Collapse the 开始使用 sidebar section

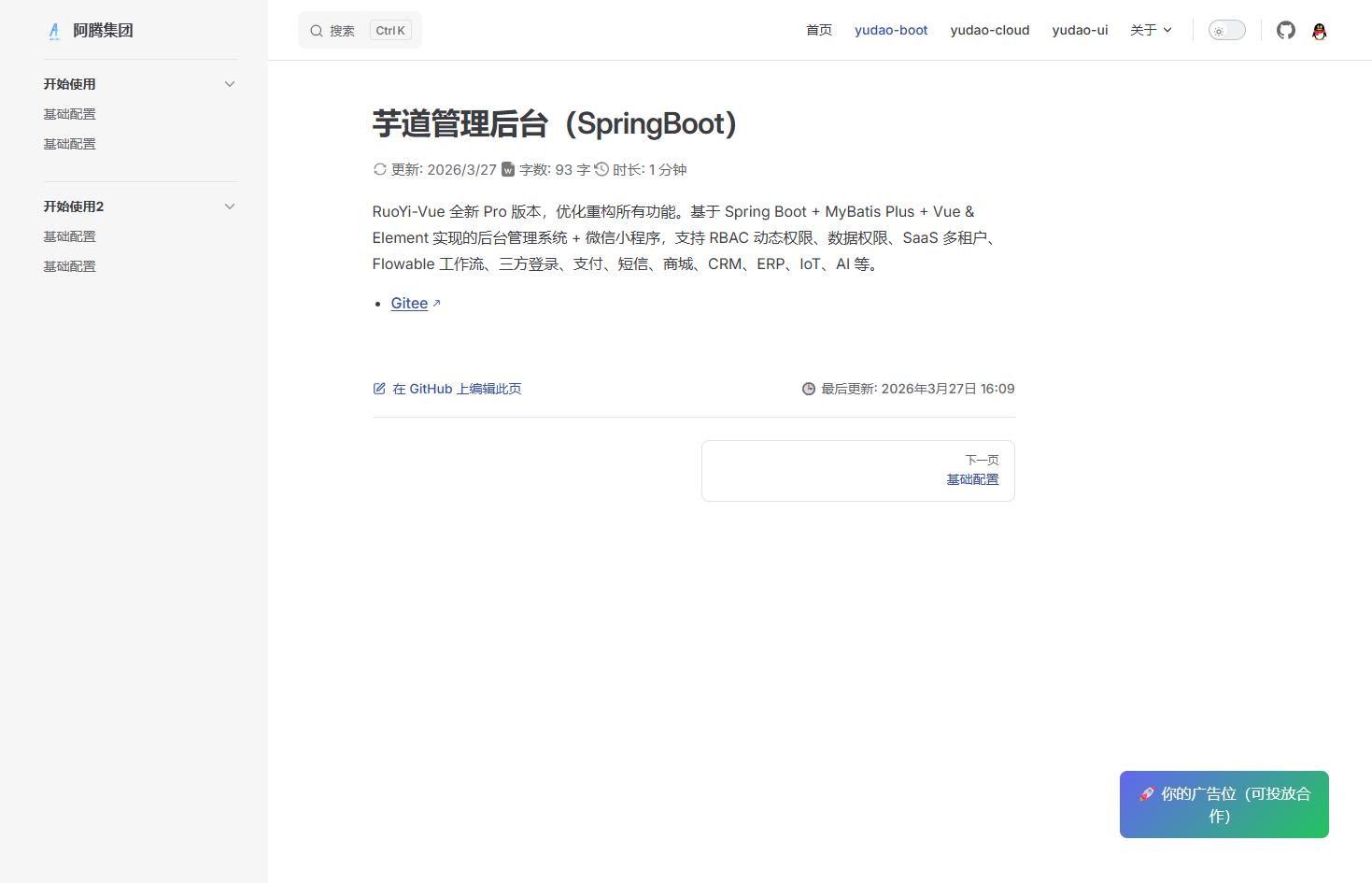230,83
